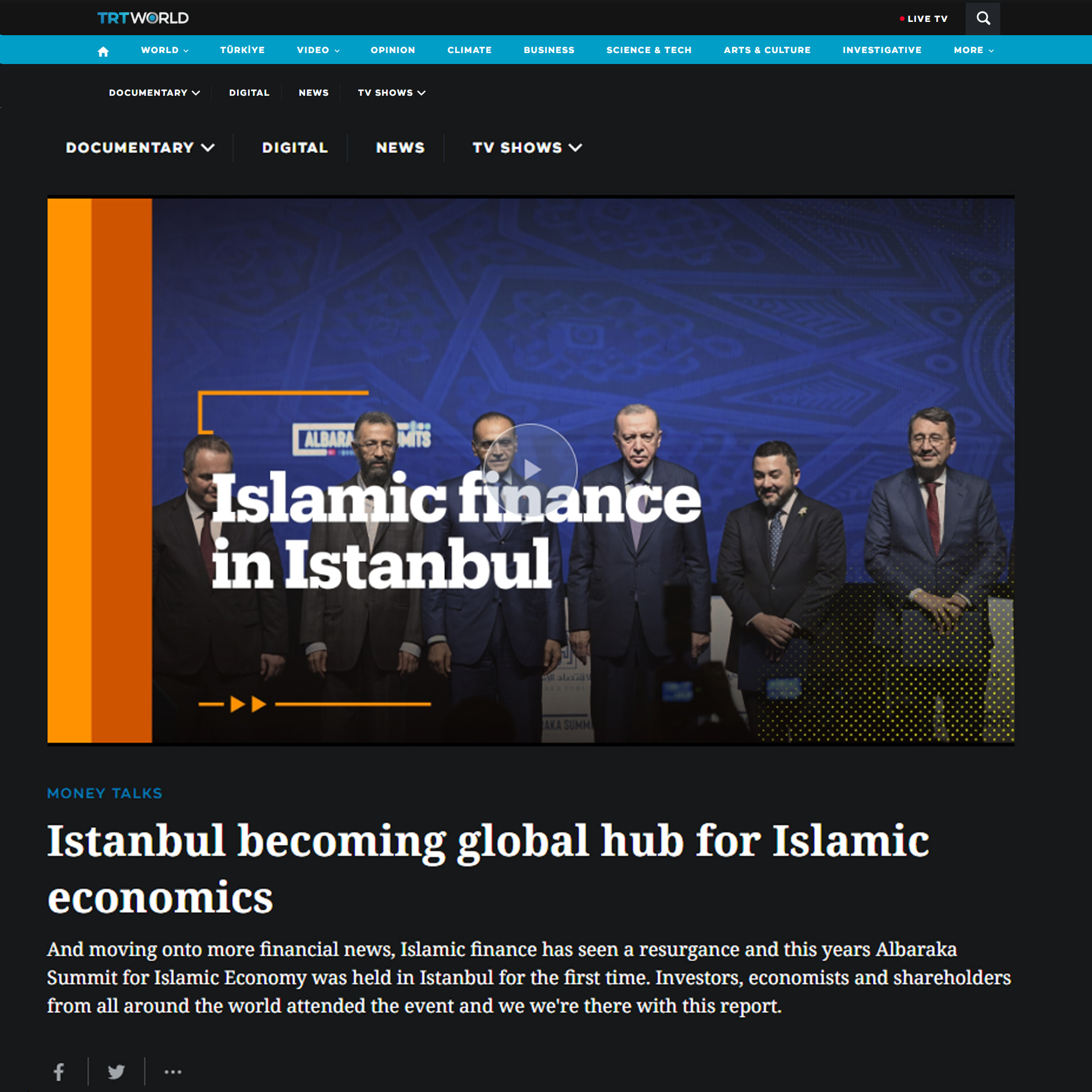This screenshot has width=1092, height=1092.
Task: Open the Investigative section
Action: [x=881, y=50]
